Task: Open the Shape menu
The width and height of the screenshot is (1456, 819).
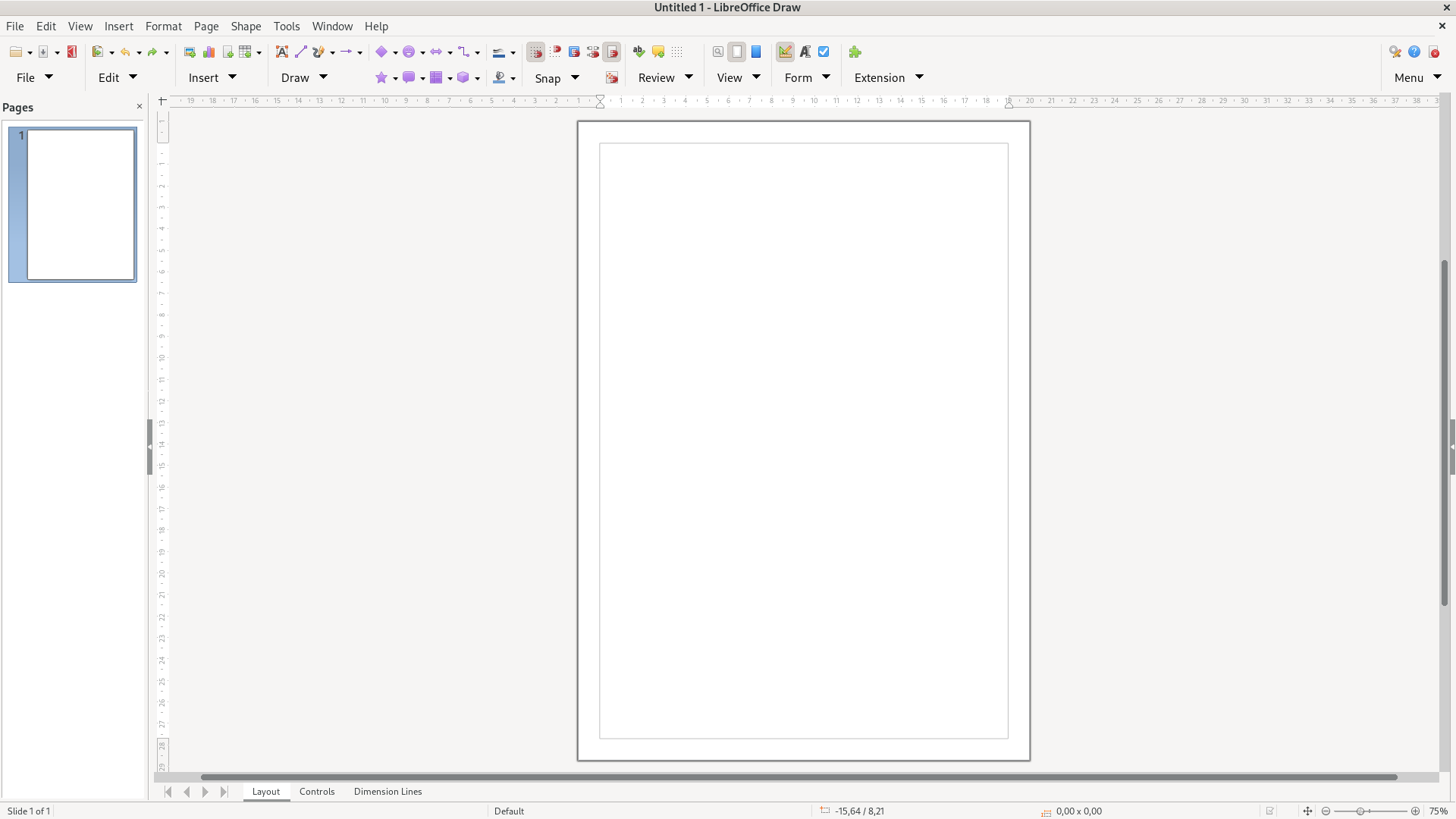Action: 246,26
